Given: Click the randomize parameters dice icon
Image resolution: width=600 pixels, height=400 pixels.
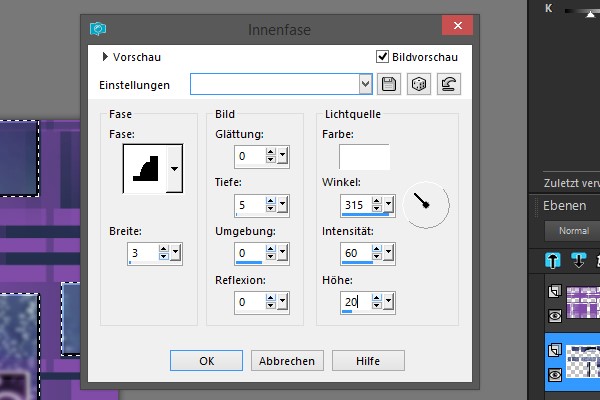Looking at the screenshot, I should click(x=420, y=85).
